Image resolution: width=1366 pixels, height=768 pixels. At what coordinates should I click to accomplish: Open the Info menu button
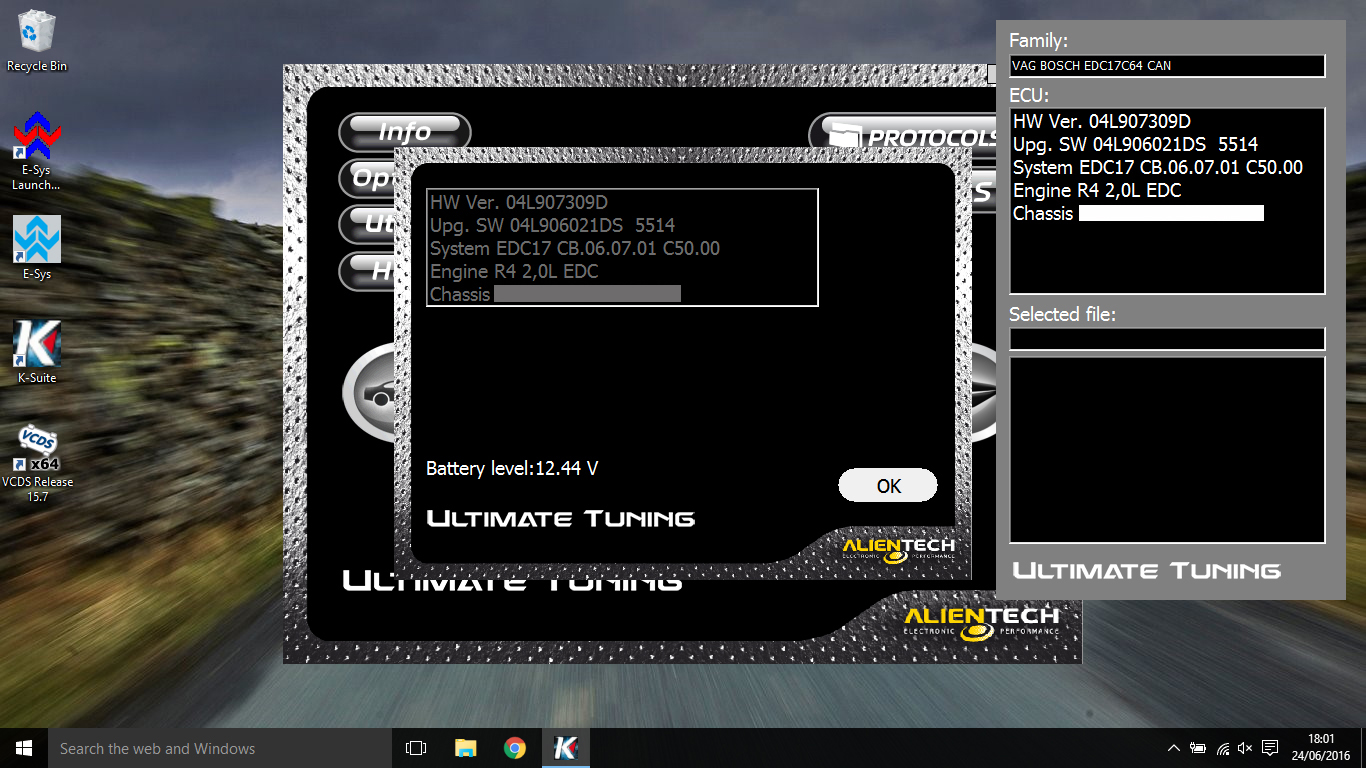[x=404, y=131]
